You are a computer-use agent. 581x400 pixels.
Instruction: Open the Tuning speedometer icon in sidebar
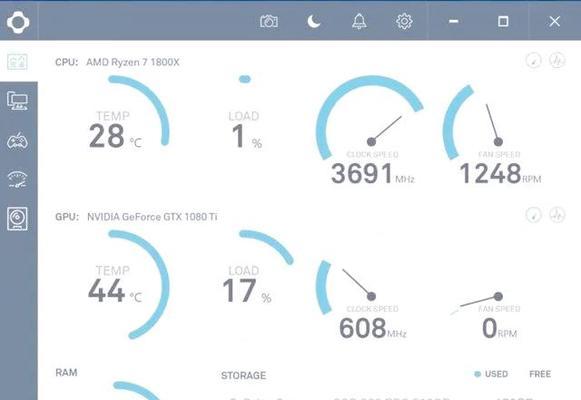pyautogui.click(x=17, y=180)
